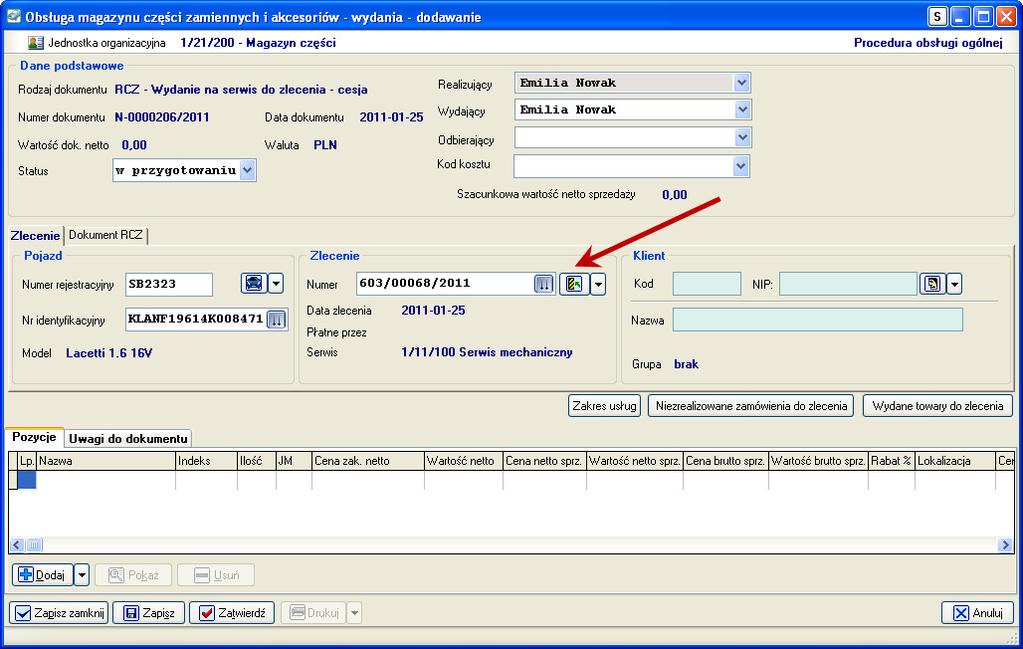Viewport: 1023px width, 649px height.
Task: Click the text 1/21/200 - Magazyn części
Action: (258, 43)
